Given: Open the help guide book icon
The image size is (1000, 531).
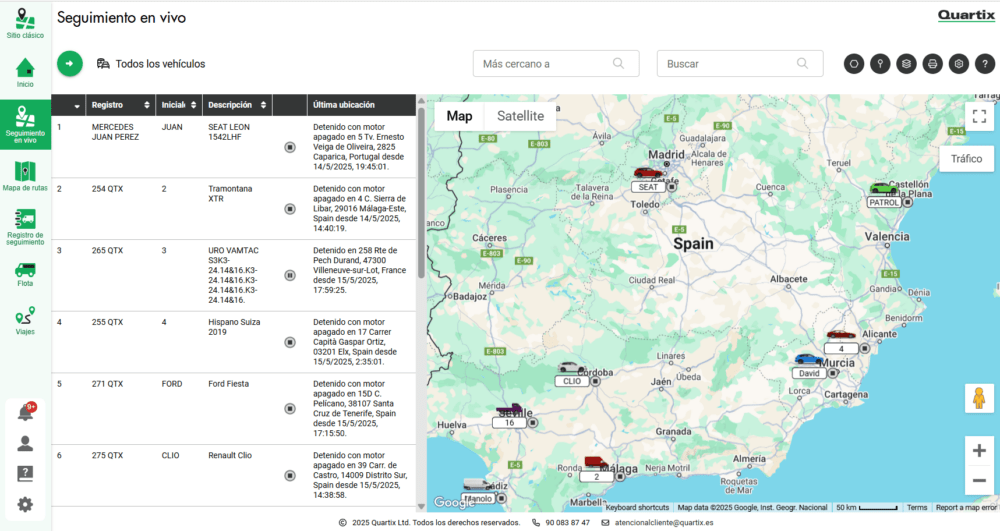Looking at the screenshot, I should pos(25,474).
